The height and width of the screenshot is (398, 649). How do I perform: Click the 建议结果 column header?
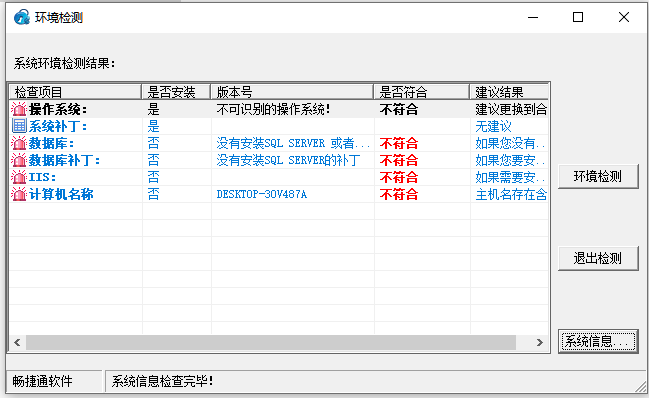coord(509,92)
